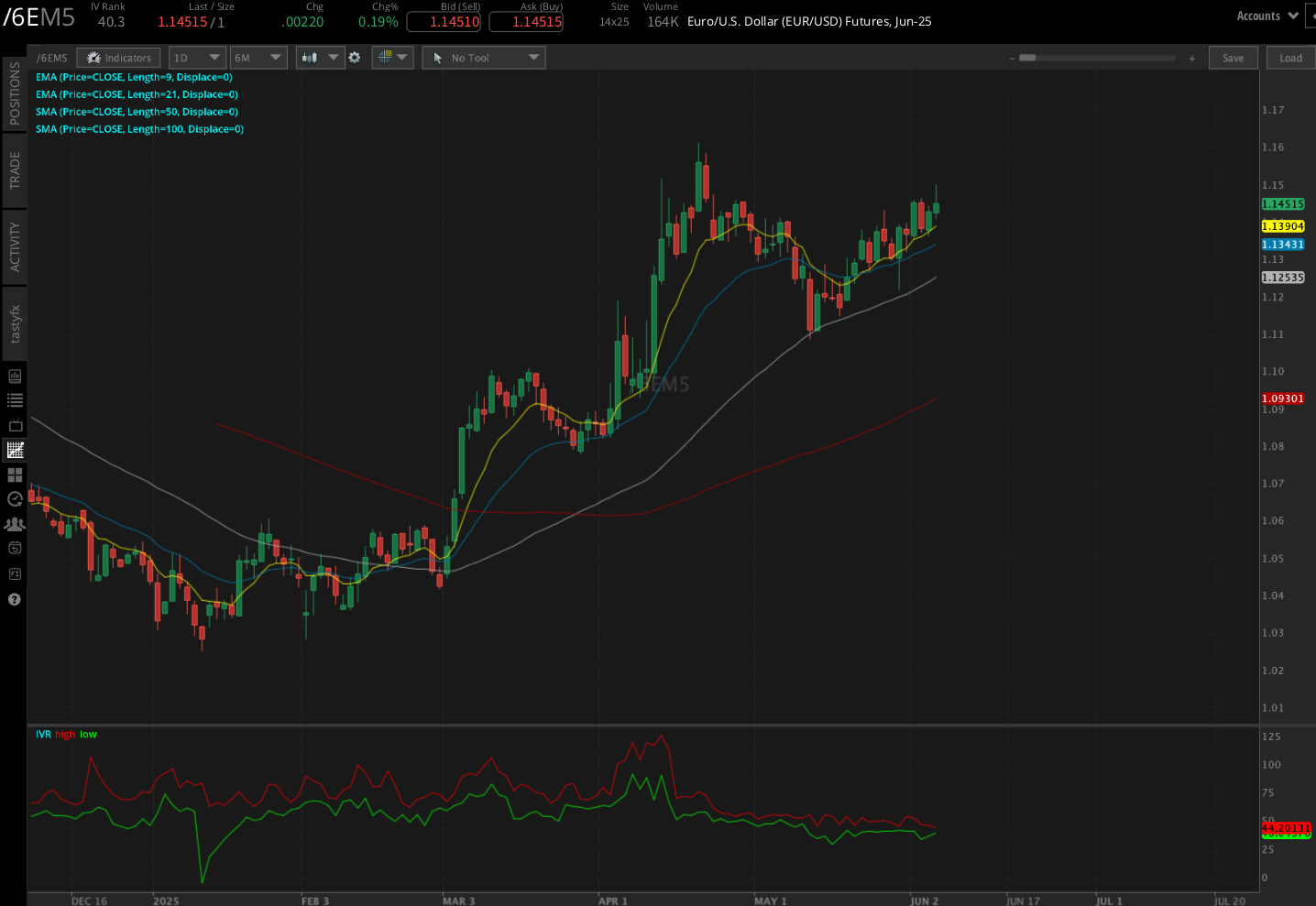This screenshot has height=906, width=1316.
Task: Open the 1D timeframe dropdown
Action: (196, 57)
